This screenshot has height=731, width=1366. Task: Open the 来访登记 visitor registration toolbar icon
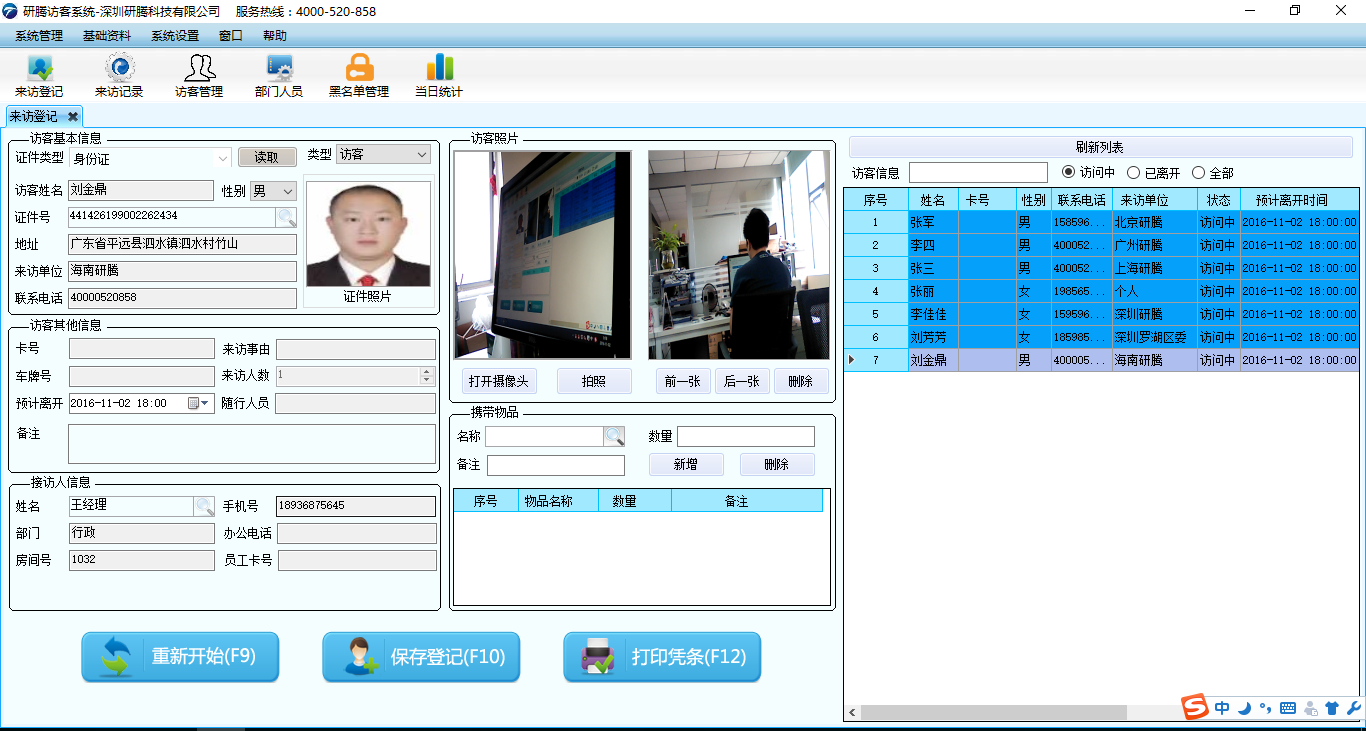(38, 76)
